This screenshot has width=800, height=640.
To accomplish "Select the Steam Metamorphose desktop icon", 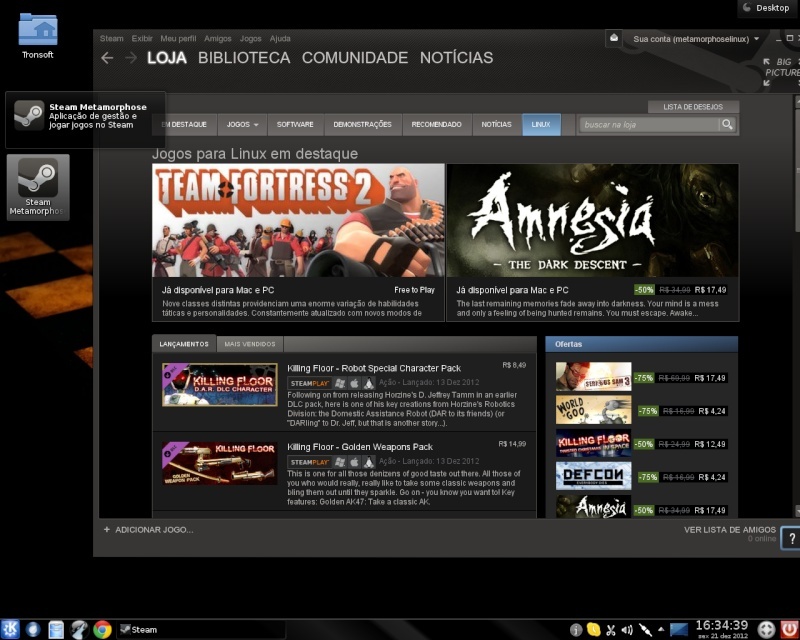I will [x=38, y=187].
